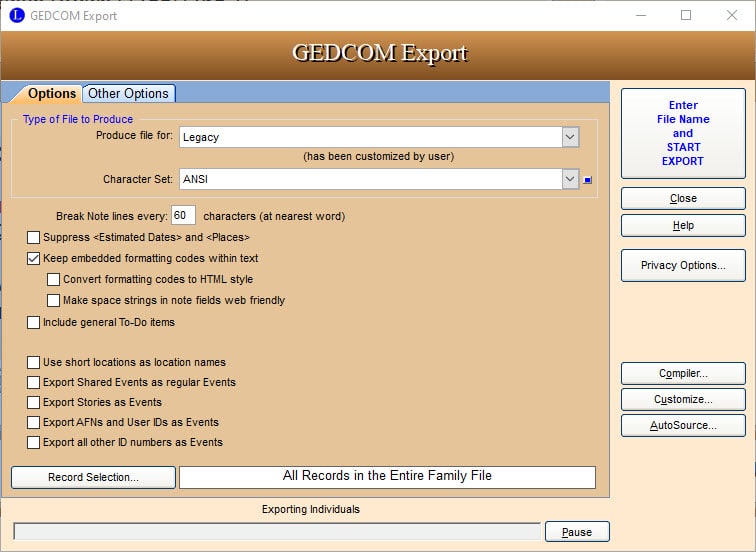Pause the export in progress
This screenshot has width=756, height=552.
pos(577,532)
